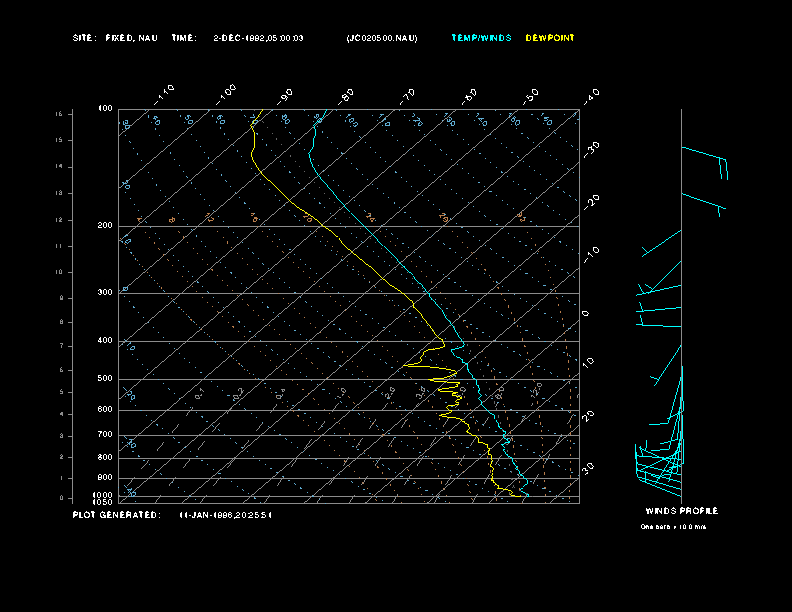
Task: Click the 300 pressure level label
Action: pyautogui.click(x=105, y=292)
